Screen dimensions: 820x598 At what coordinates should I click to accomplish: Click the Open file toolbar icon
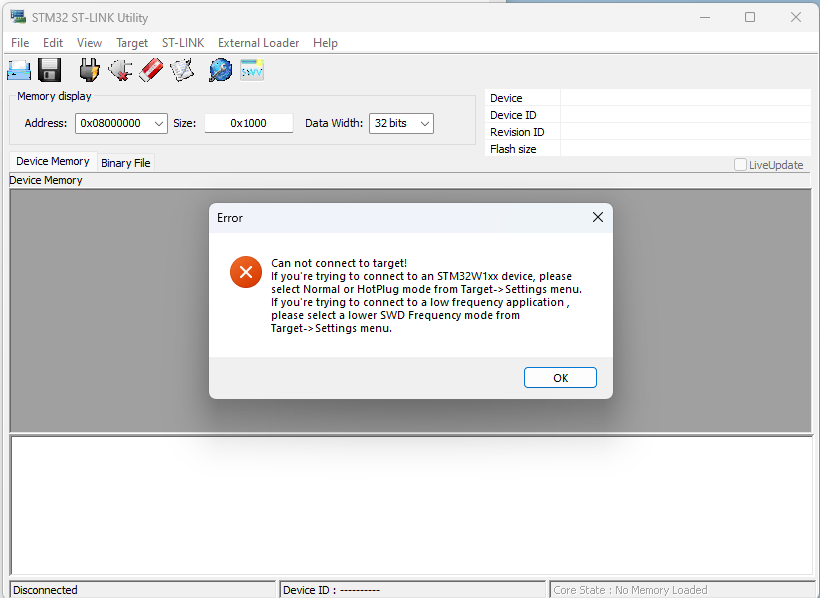pyautogui.click(x=19, y=70)
